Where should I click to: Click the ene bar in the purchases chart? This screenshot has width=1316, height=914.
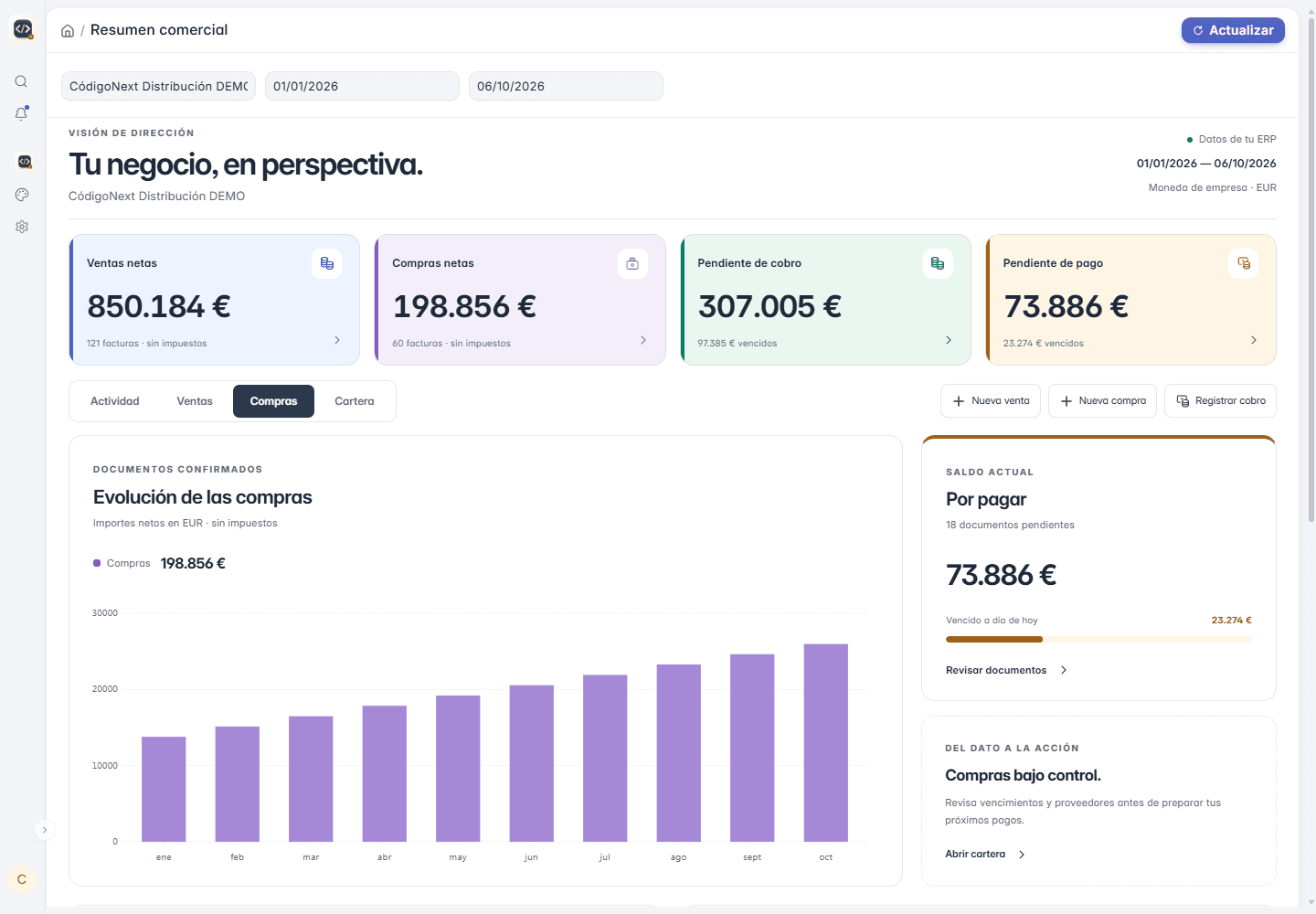164,789
